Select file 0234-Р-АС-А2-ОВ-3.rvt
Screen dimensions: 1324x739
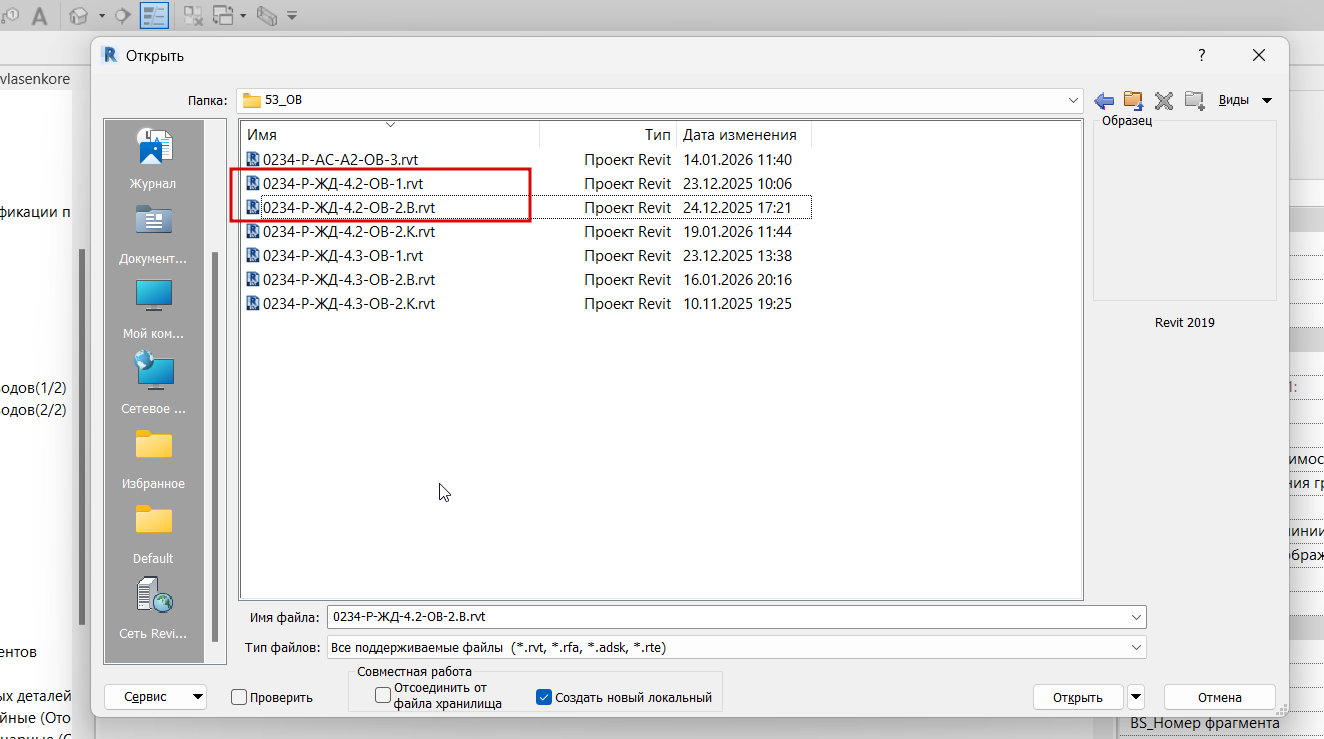coord(339,160)
